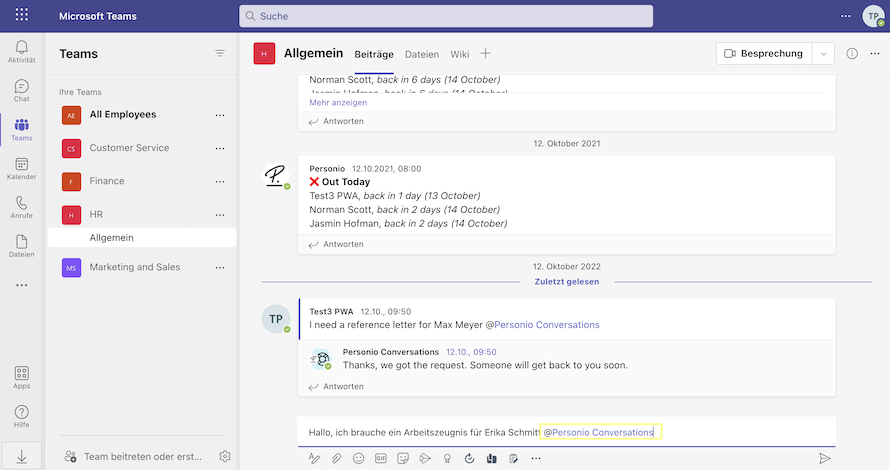The image size is (890, 470).
Task: Switch to the Wiki tab
Action: (460, 54)
